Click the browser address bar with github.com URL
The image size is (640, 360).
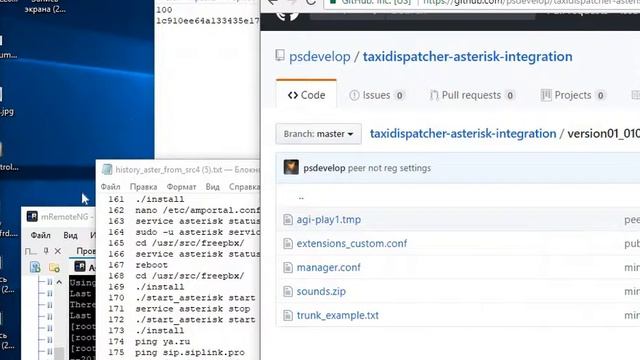pos(482,2)
